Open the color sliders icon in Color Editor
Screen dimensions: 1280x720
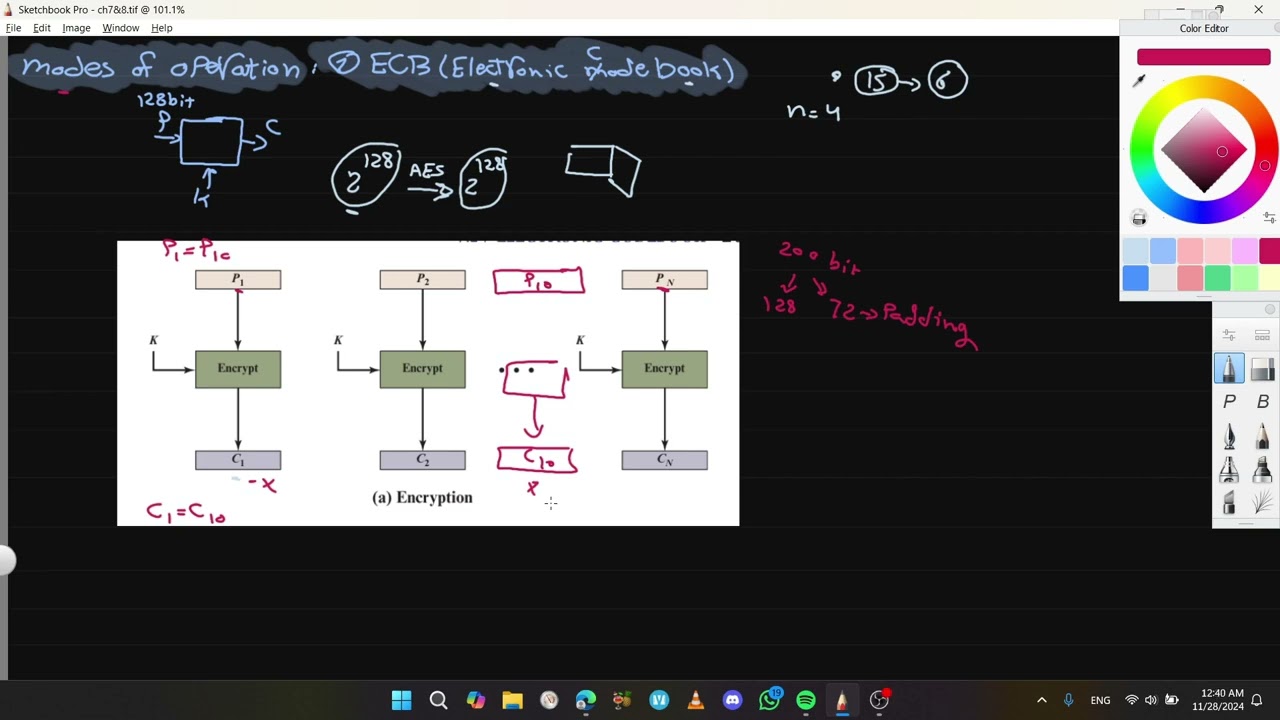tap(1269, 217)
